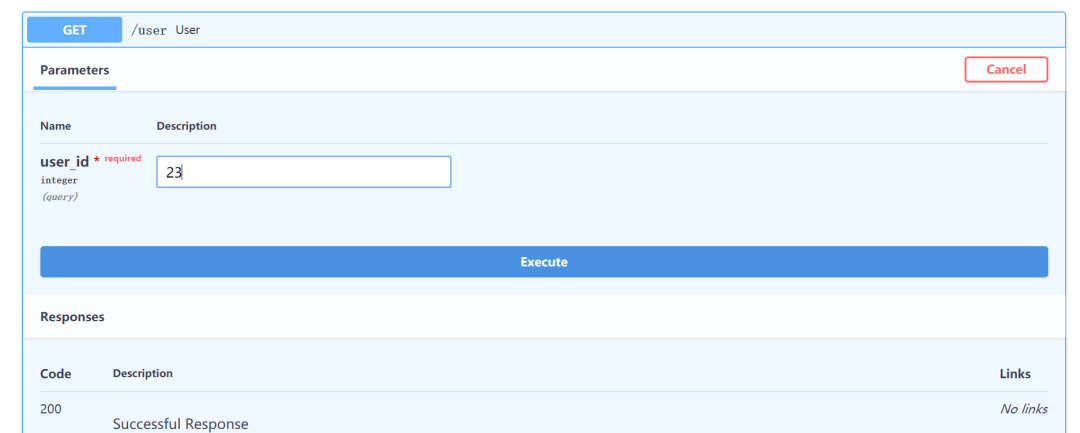This screenshot has height=433, width=1080.
Task: Click the Description header above the input
Action: tap(187, 126)
